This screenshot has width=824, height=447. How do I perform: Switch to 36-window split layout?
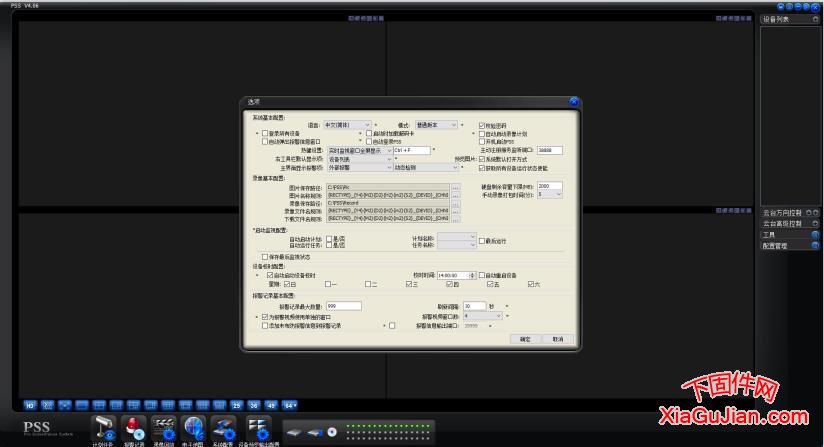point(254,406)
